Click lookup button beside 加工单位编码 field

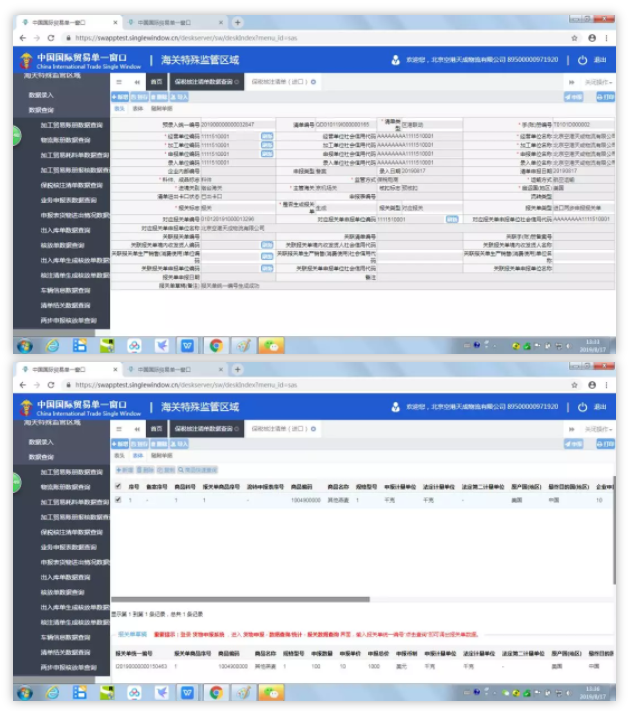tap(267, 145)
